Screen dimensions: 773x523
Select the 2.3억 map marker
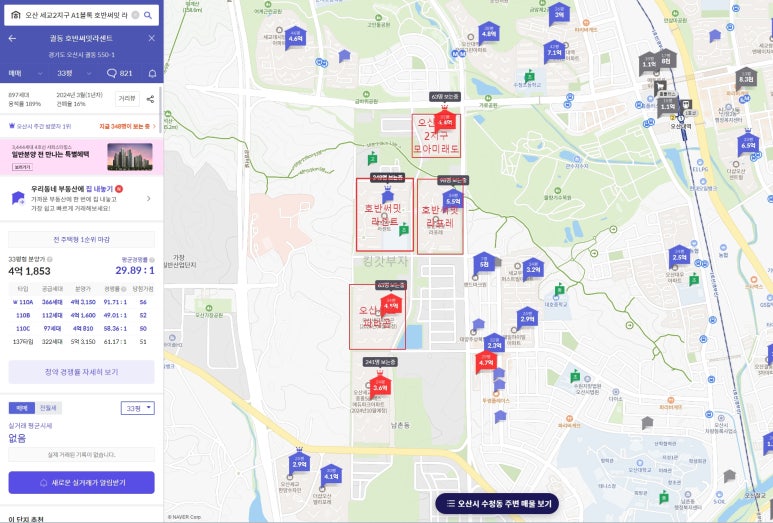[494, 344]
